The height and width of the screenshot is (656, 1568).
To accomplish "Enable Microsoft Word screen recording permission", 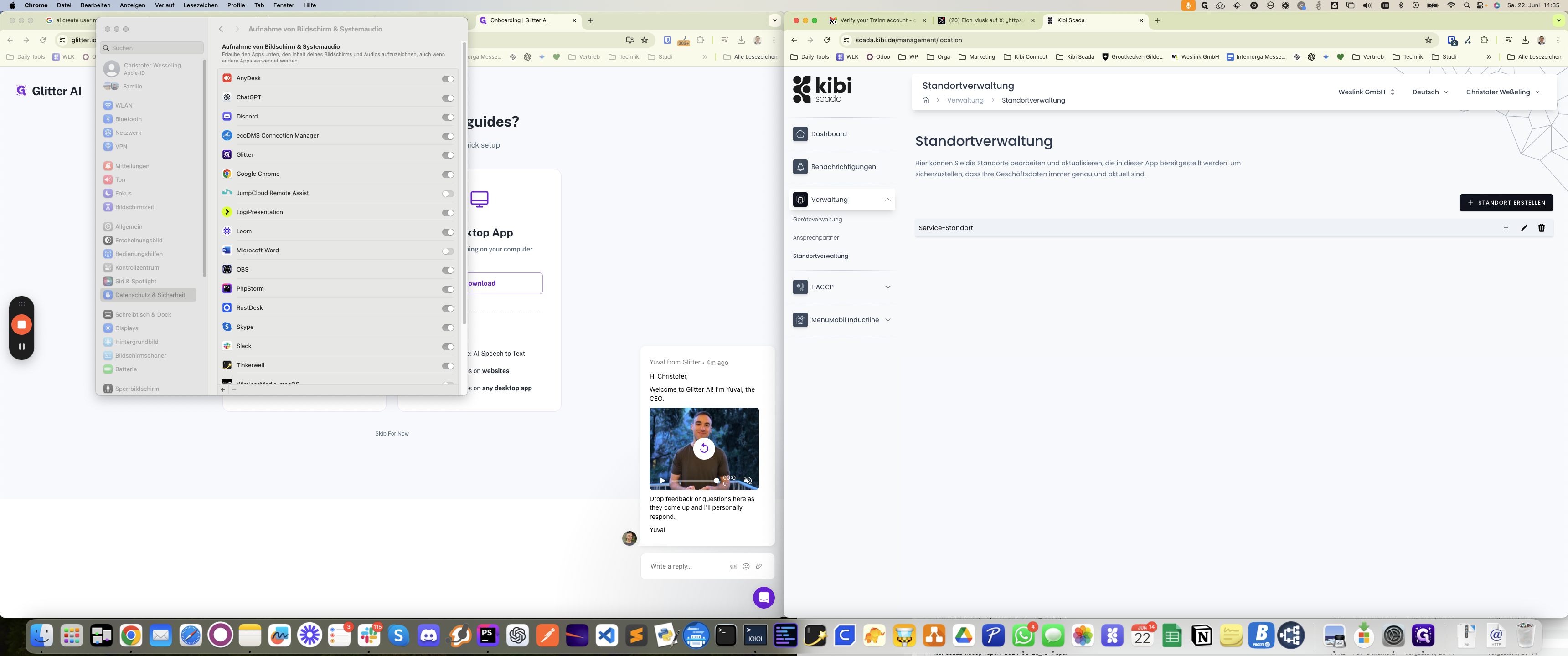I will 448,251.
